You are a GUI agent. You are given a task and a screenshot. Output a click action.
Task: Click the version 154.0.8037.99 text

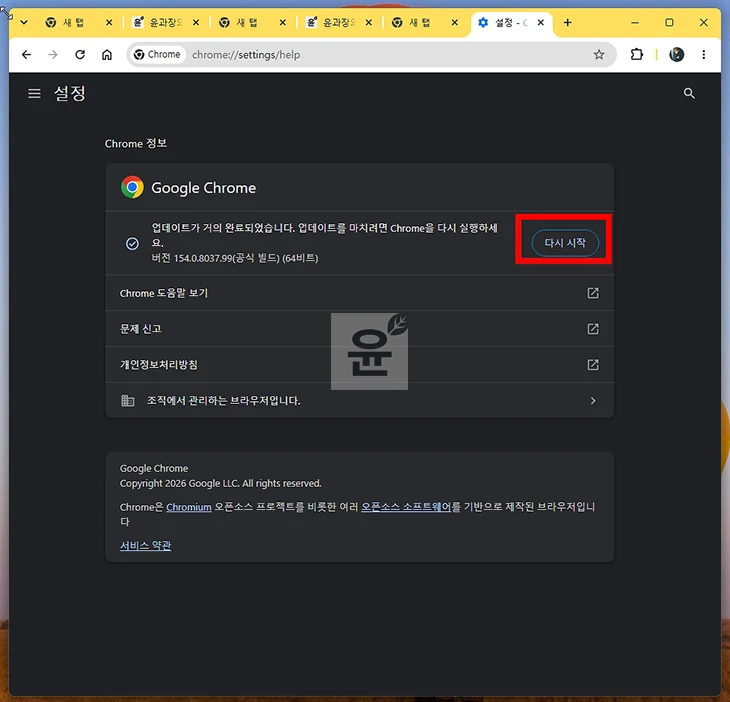pos(235,258)
